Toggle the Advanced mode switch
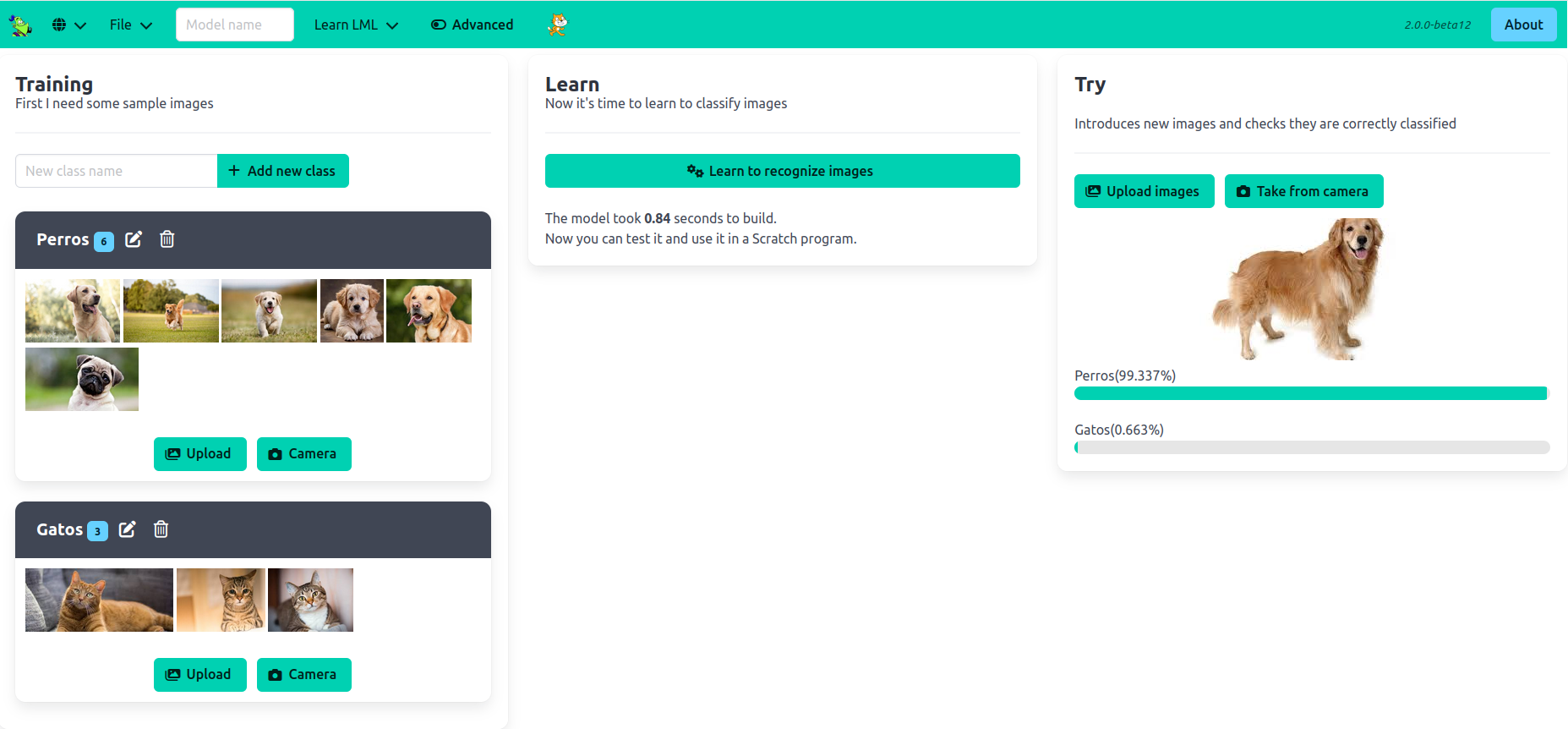The image size is (1568, 729). click(472, 25)
